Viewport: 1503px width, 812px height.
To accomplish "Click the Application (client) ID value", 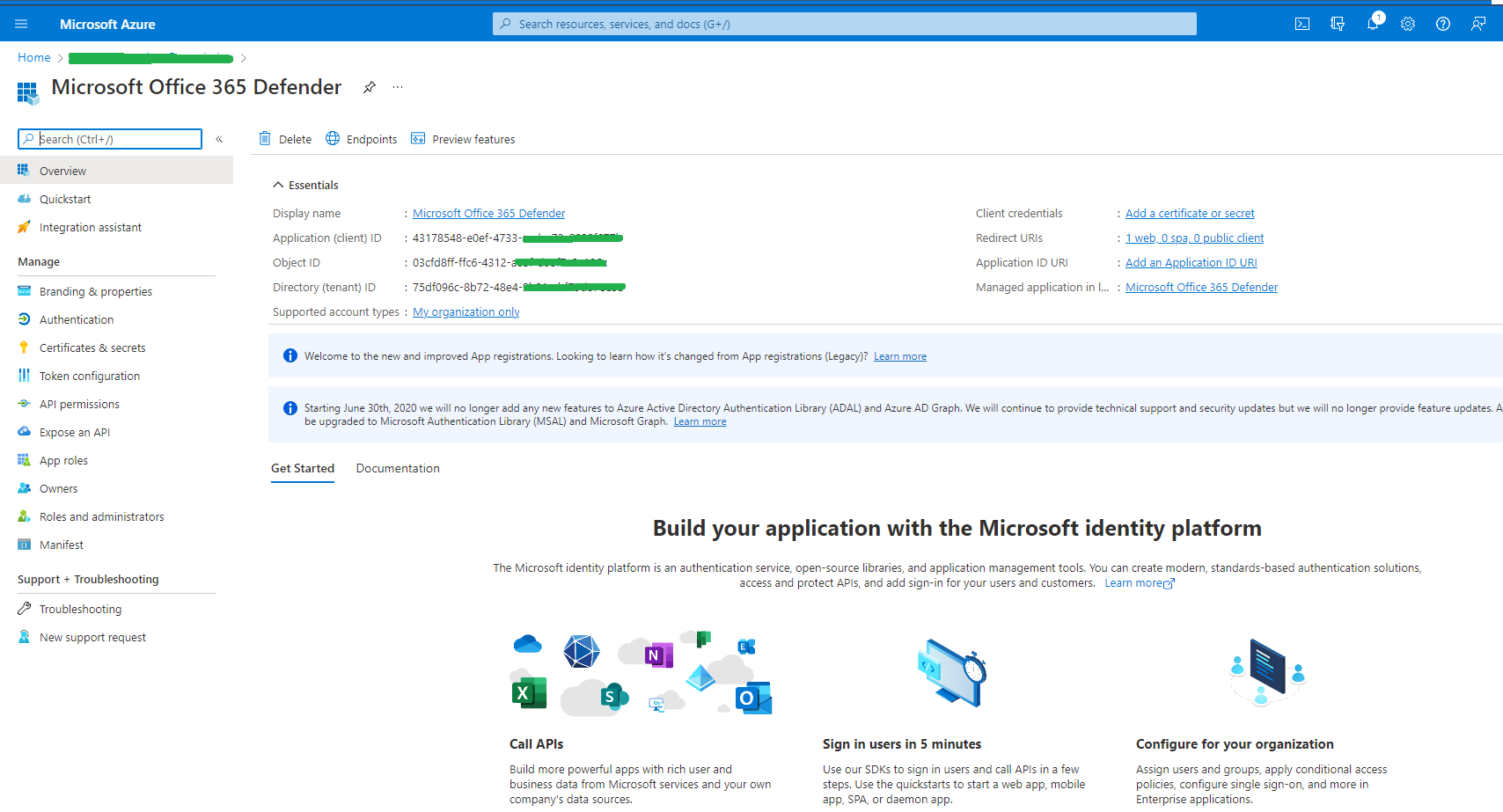I will click(517, 238).
